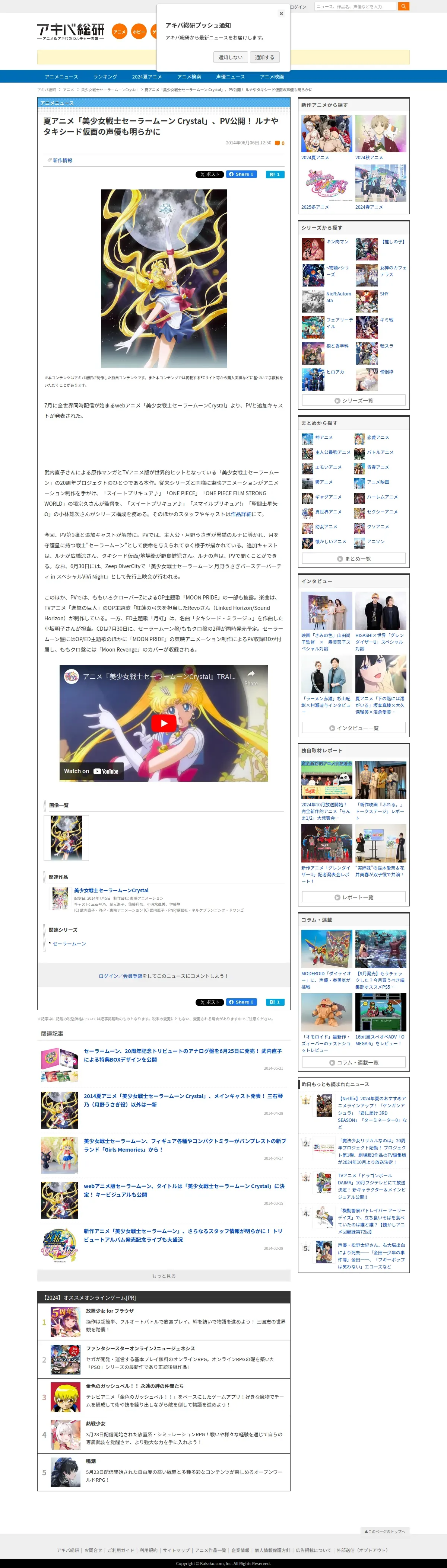
Task: Click このページのトップへ button
Action: coord(385,1531)
